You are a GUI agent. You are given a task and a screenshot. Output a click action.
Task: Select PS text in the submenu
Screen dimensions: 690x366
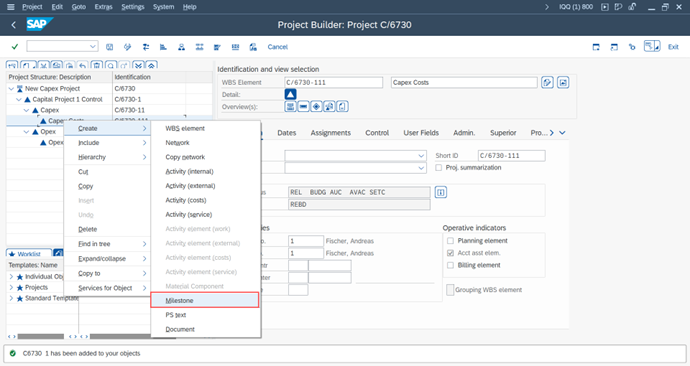click(205, 315)
